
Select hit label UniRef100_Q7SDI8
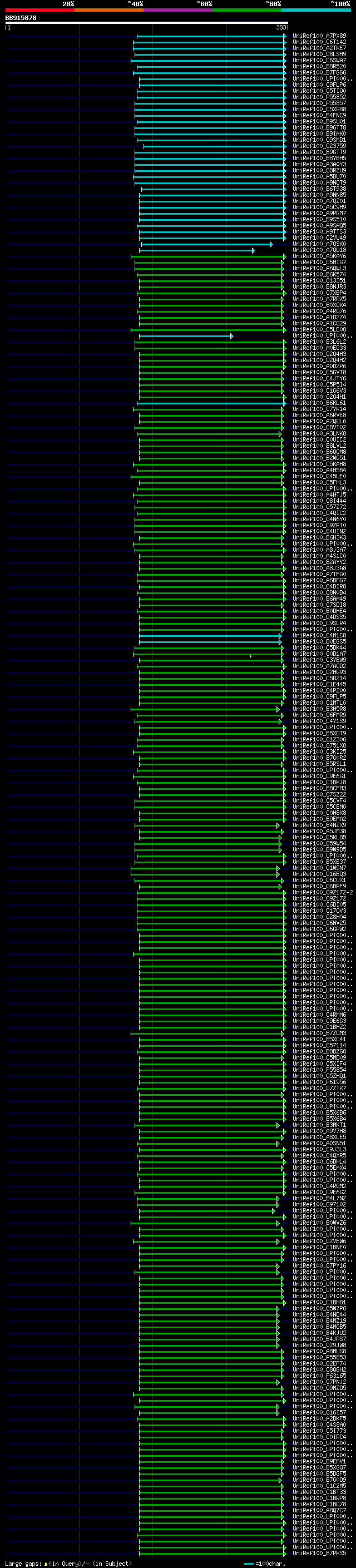tap(319, 605)
